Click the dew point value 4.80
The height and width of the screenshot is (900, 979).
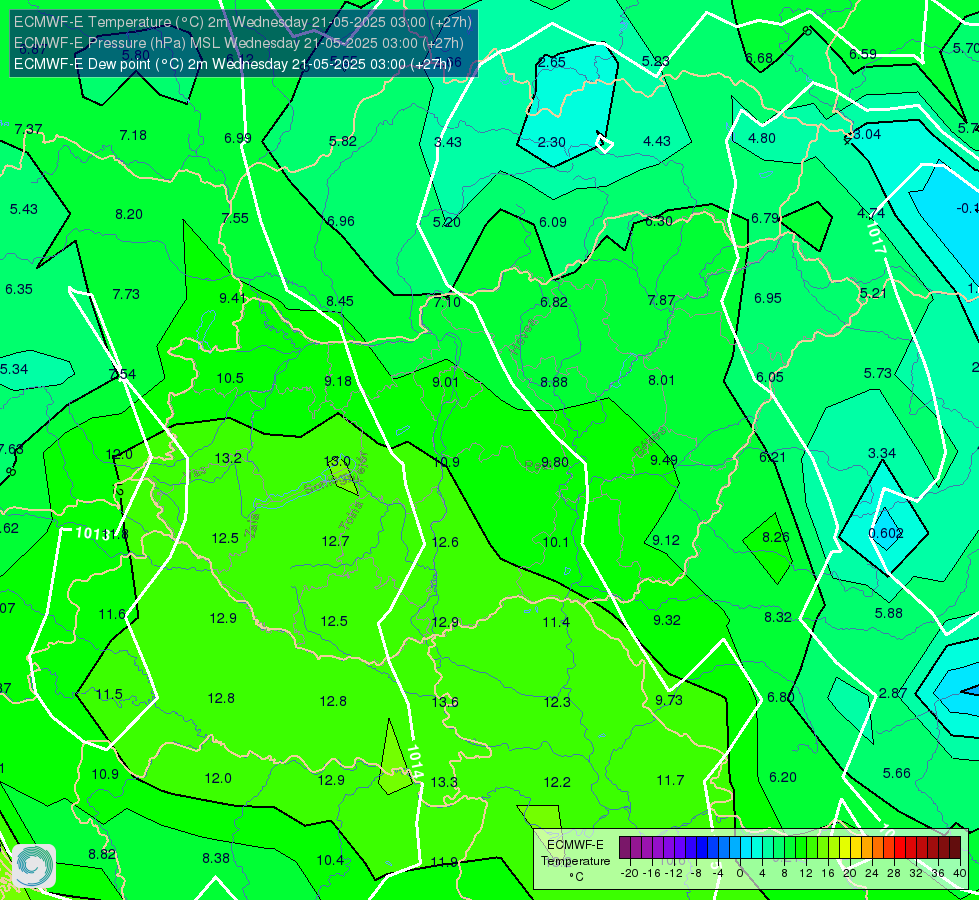click(x=762, y=138)
